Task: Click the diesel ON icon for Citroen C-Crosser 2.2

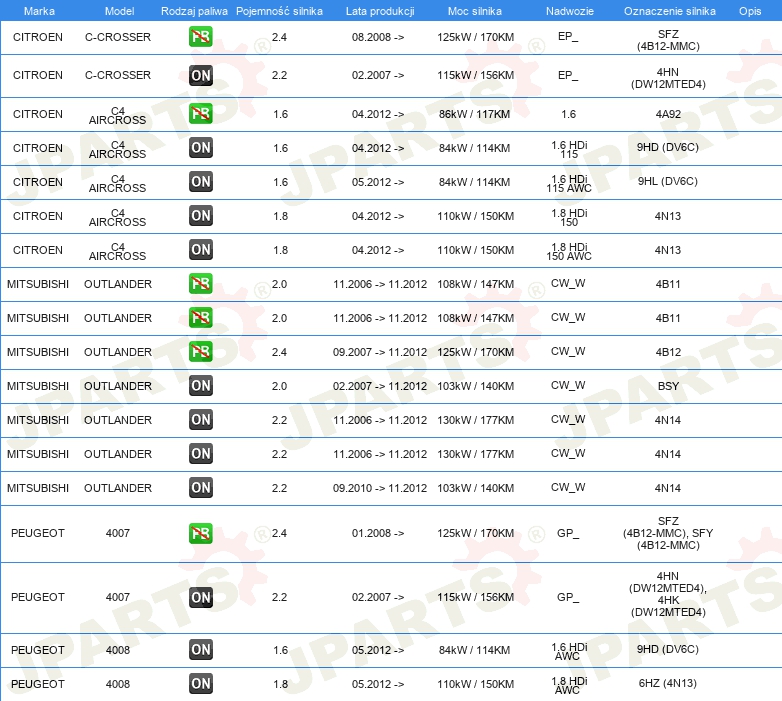Action: (x=201, y=76)
